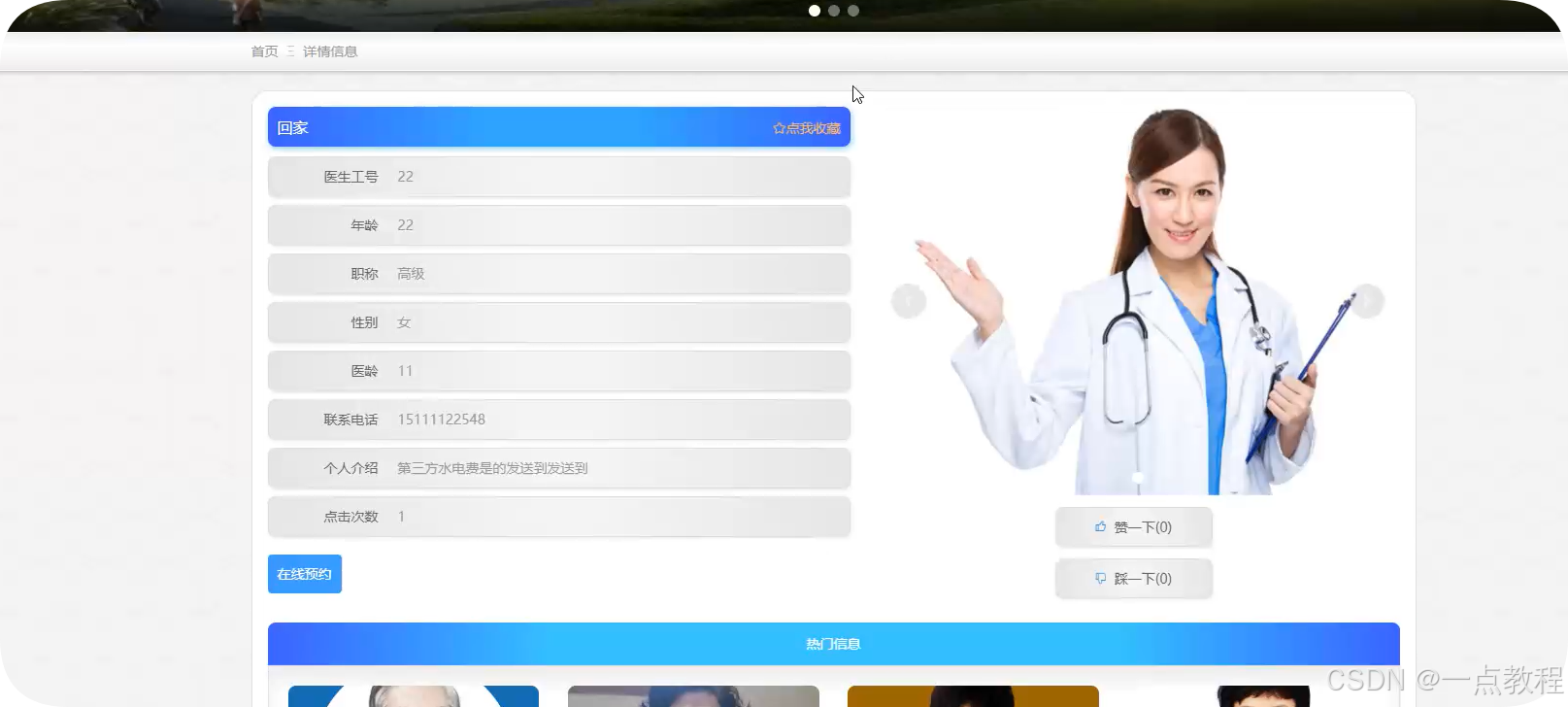This screenshot has width=1568, height=707.
Task: Select the third banner carousel dot
Action: [x=853, y=11]
